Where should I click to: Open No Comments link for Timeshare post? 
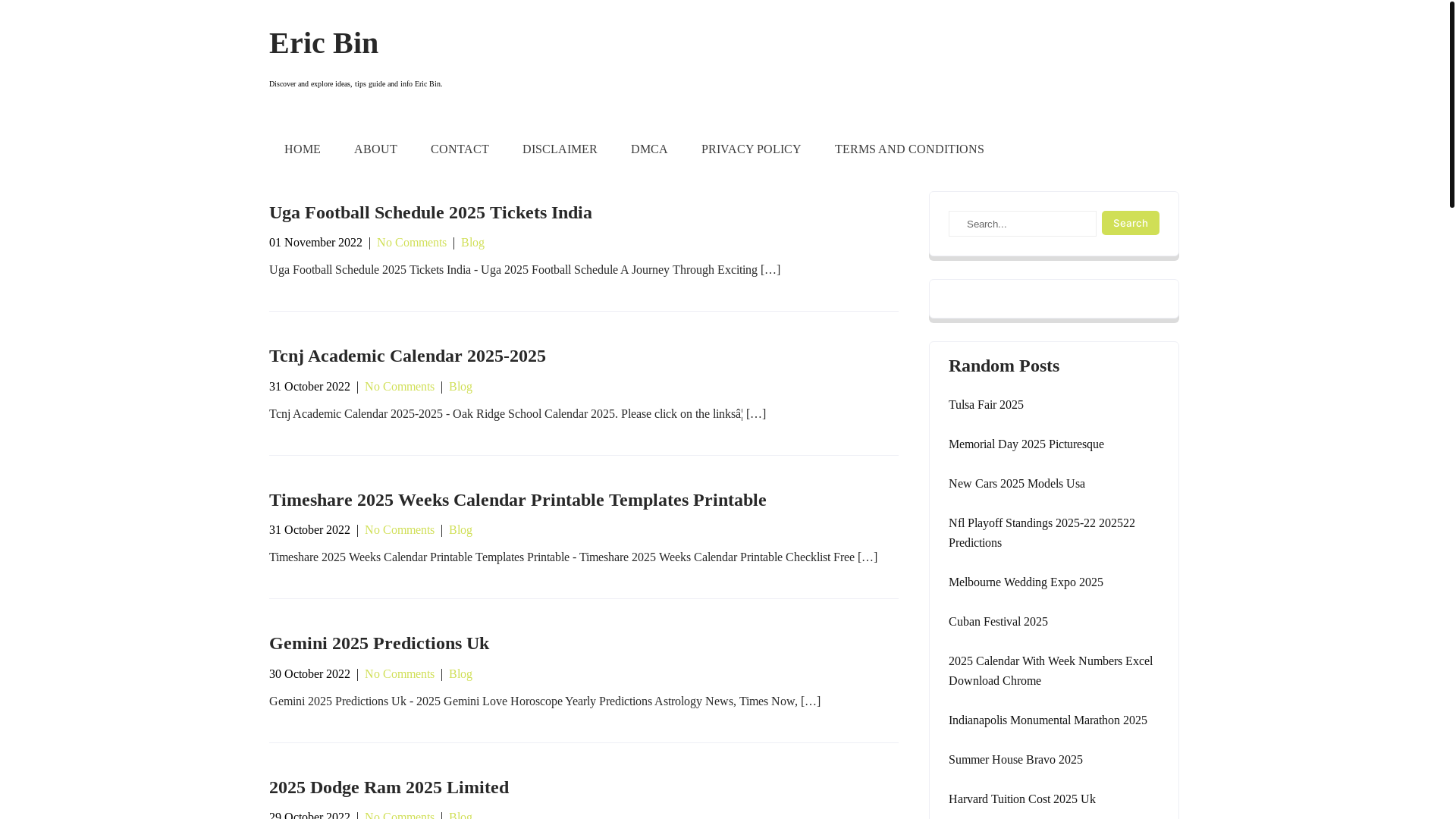400,530
